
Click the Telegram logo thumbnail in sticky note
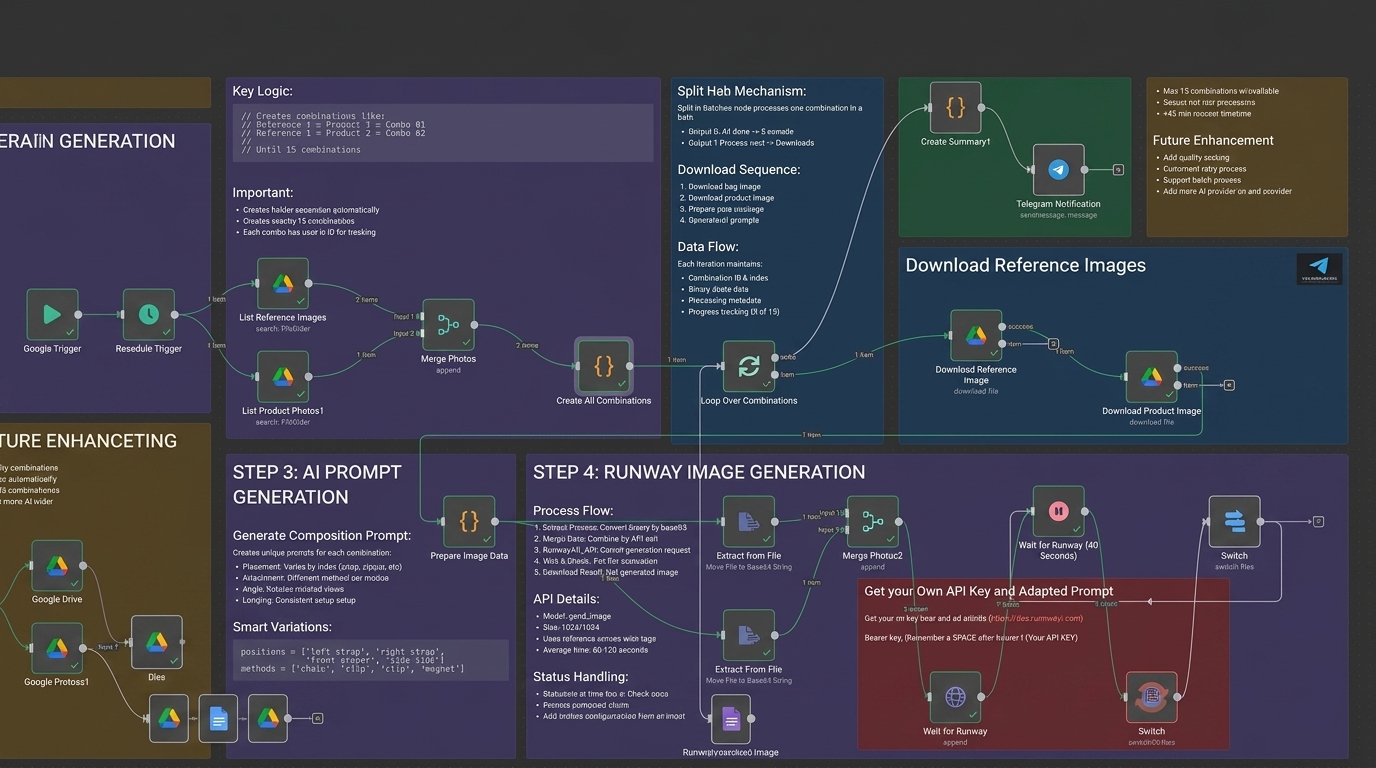coord(1319,268)
